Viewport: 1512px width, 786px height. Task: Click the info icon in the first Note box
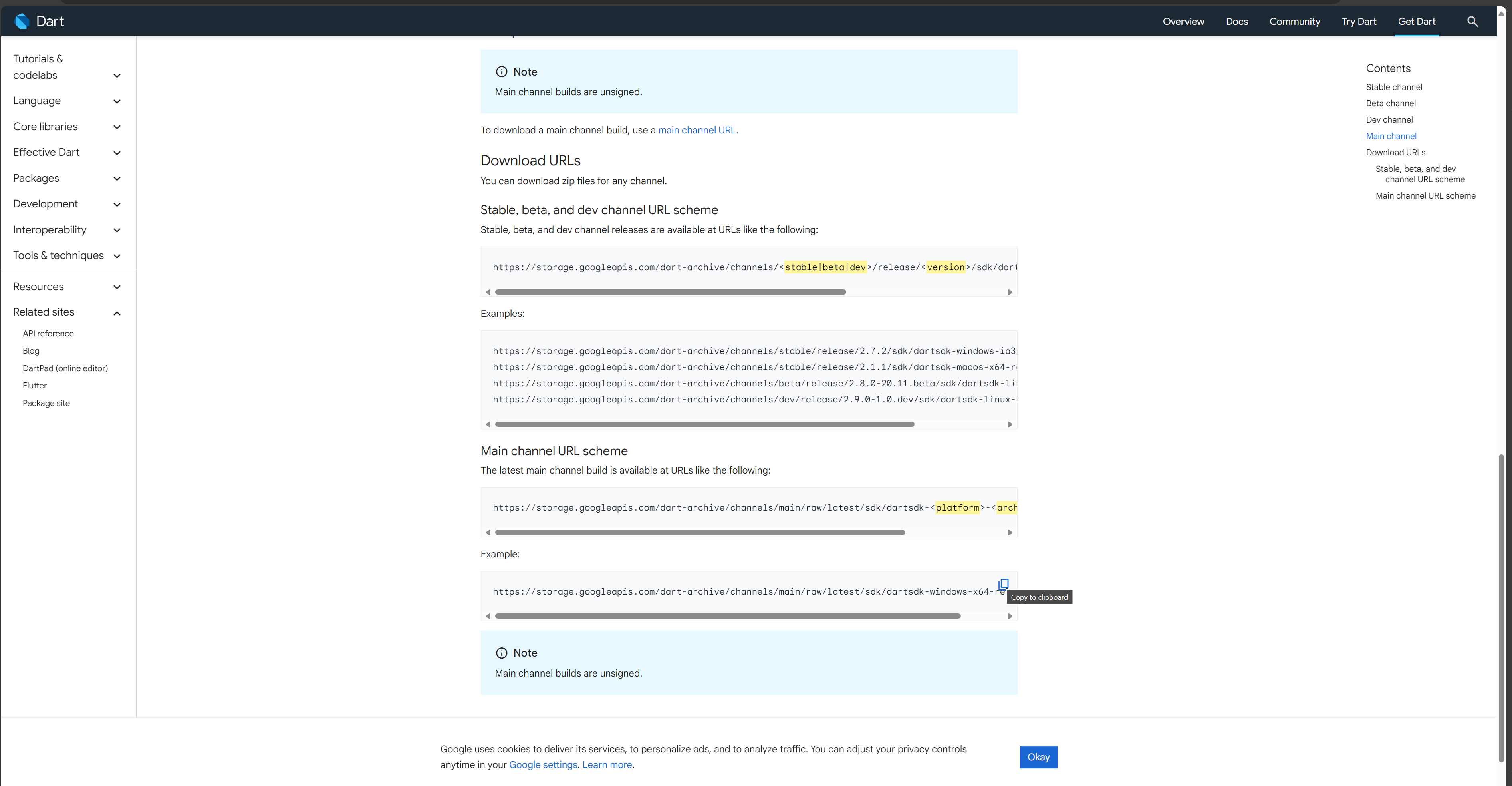[x=501, y=71]
